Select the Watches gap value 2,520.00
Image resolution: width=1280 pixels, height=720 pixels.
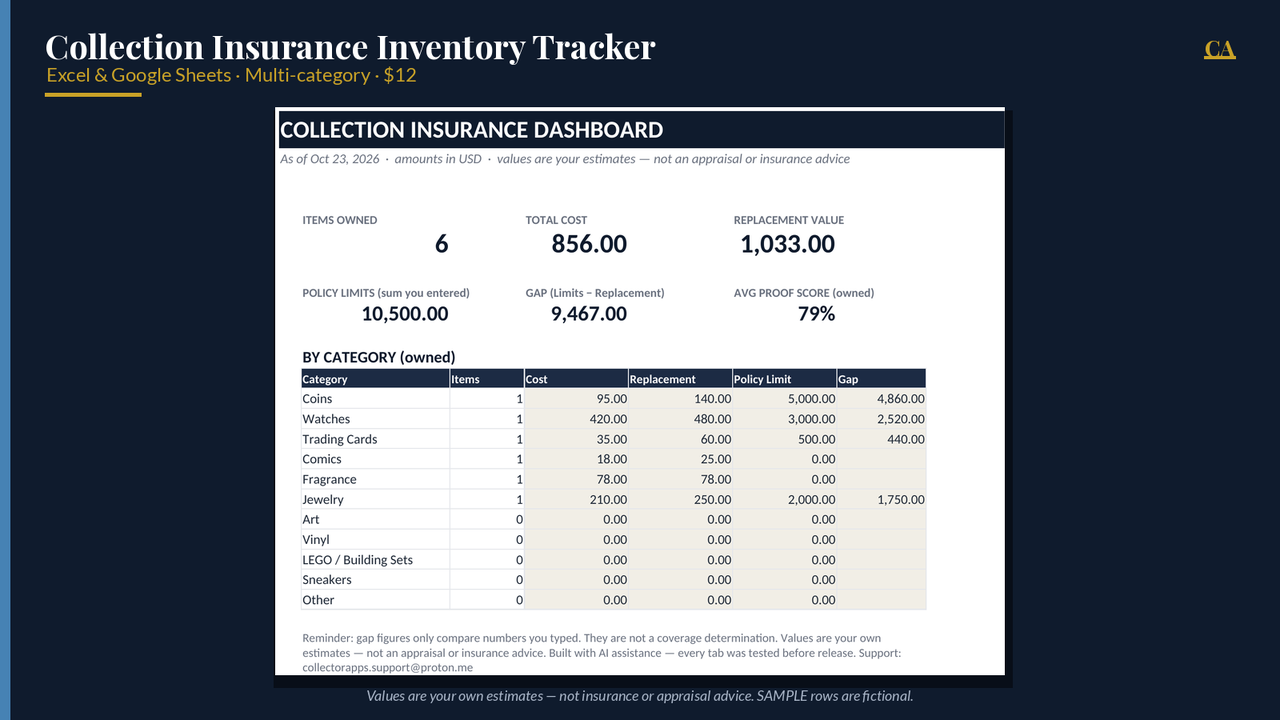[881, 419]
